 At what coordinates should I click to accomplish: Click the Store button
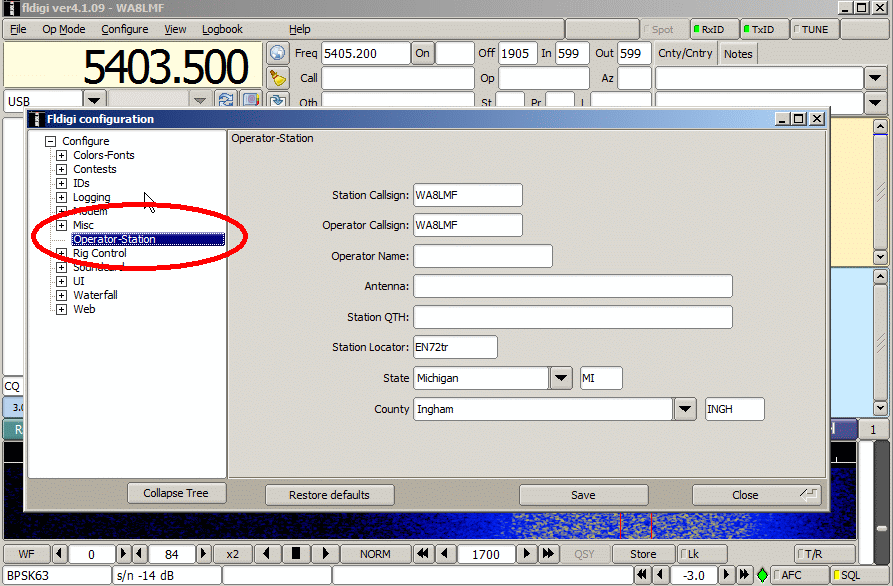click(643, 554)
